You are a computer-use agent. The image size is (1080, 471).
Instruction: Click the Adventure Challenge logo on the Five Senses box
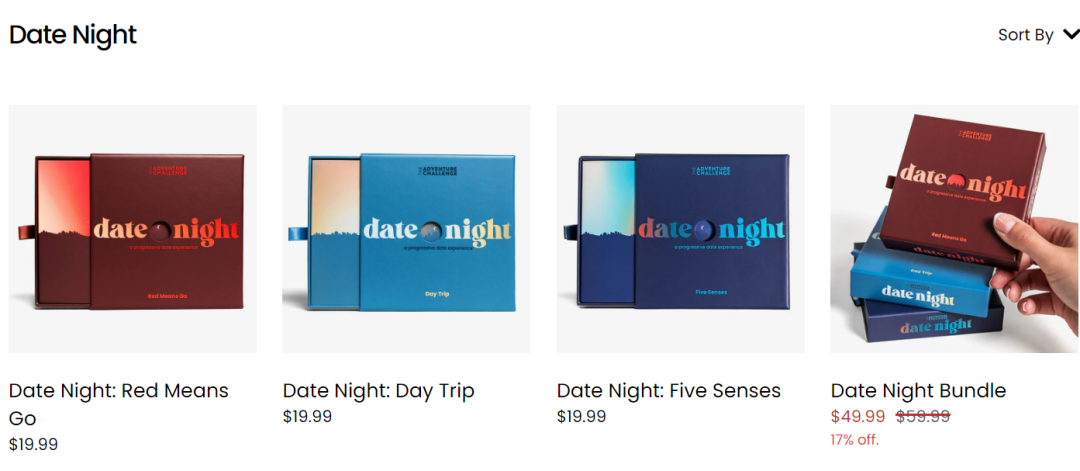712,172
